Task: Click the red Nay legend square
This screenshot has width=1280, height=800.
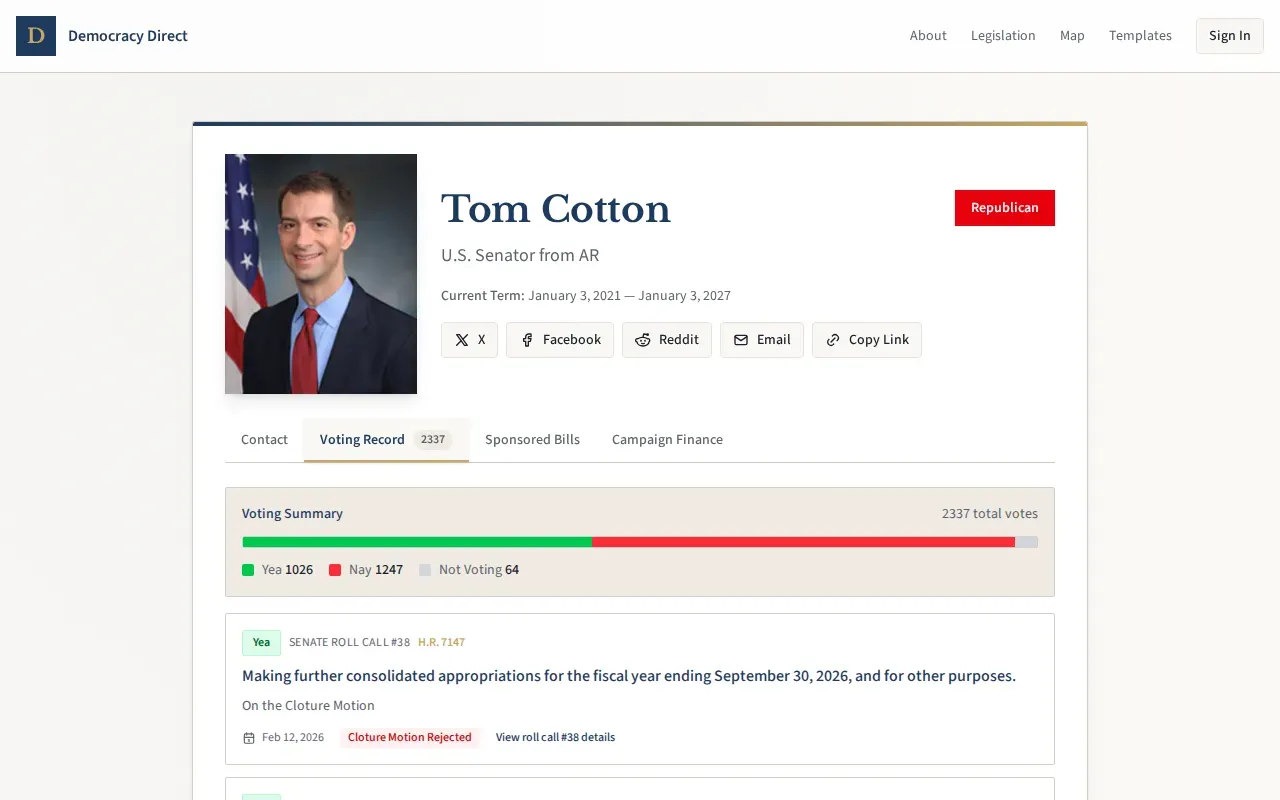Action: pyautogui.click(x=335, y=569)
